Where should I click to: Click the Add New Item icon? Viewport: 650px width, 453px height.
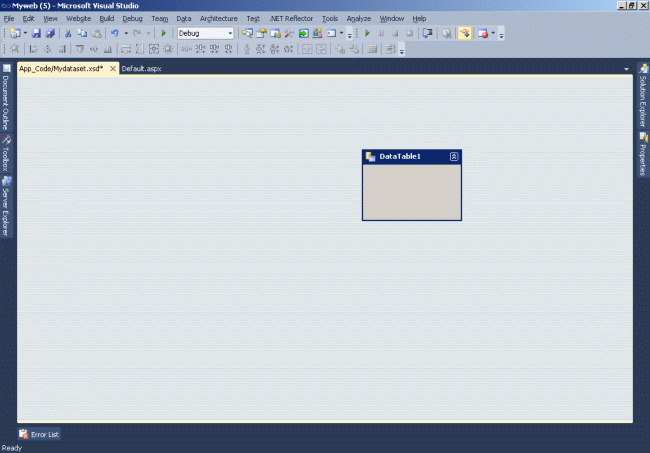tap(15, 33)
